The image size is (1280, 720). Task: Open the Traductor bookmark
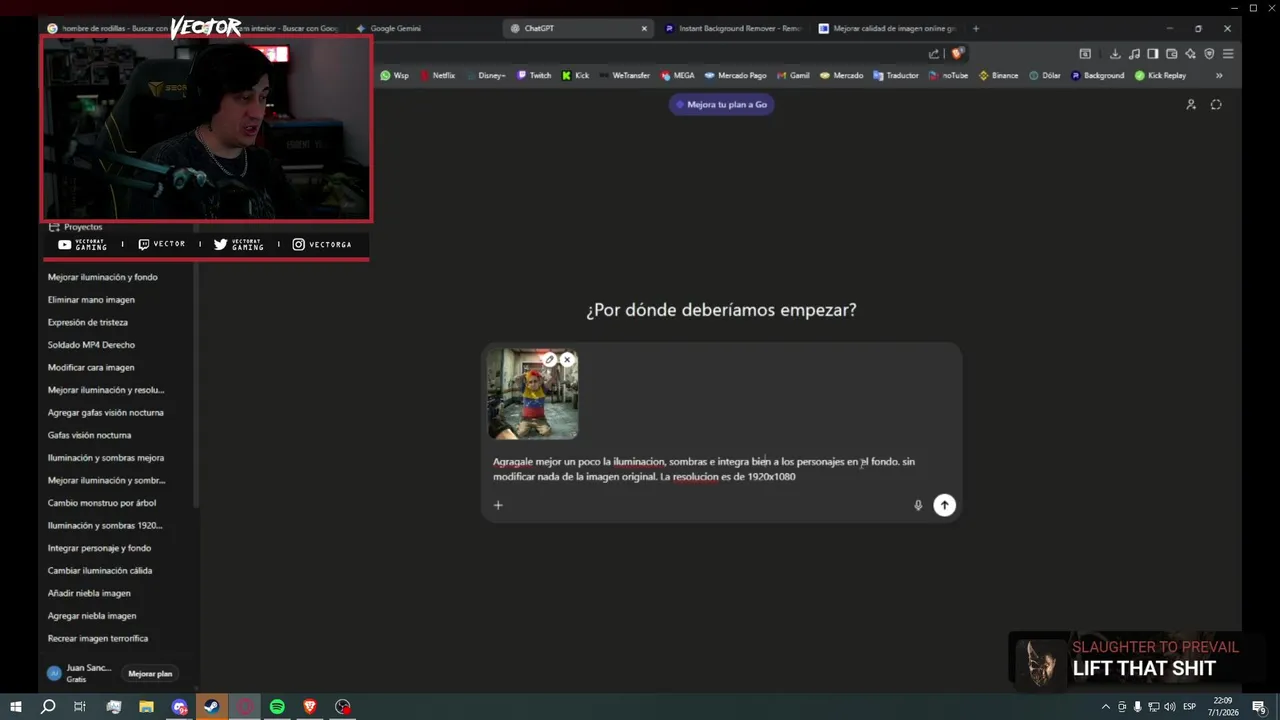(x=895, y=75)
